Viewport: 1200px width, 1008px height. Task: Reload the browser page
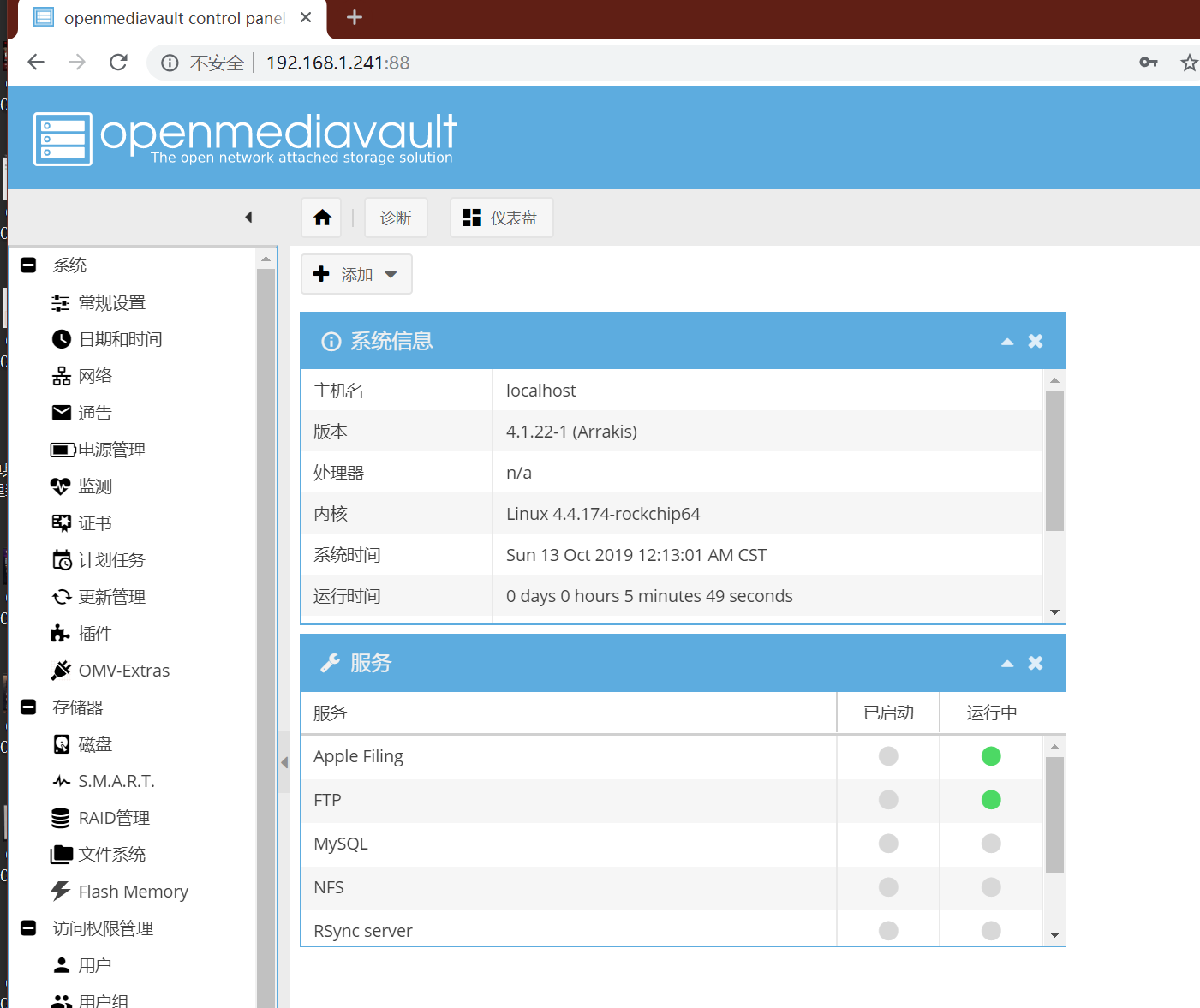point(118,63)
